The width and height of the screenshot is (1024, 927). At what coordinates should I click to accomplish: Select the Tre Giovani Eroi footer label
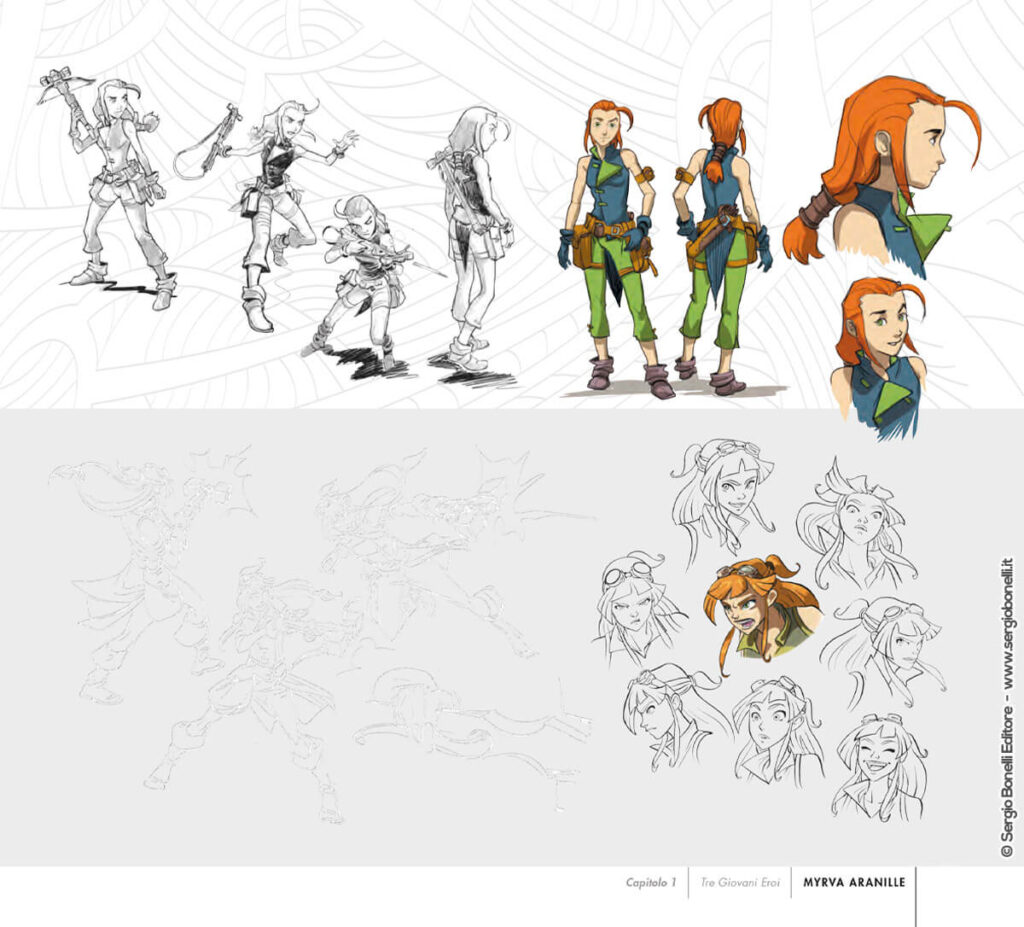click(x=739, y=883)
